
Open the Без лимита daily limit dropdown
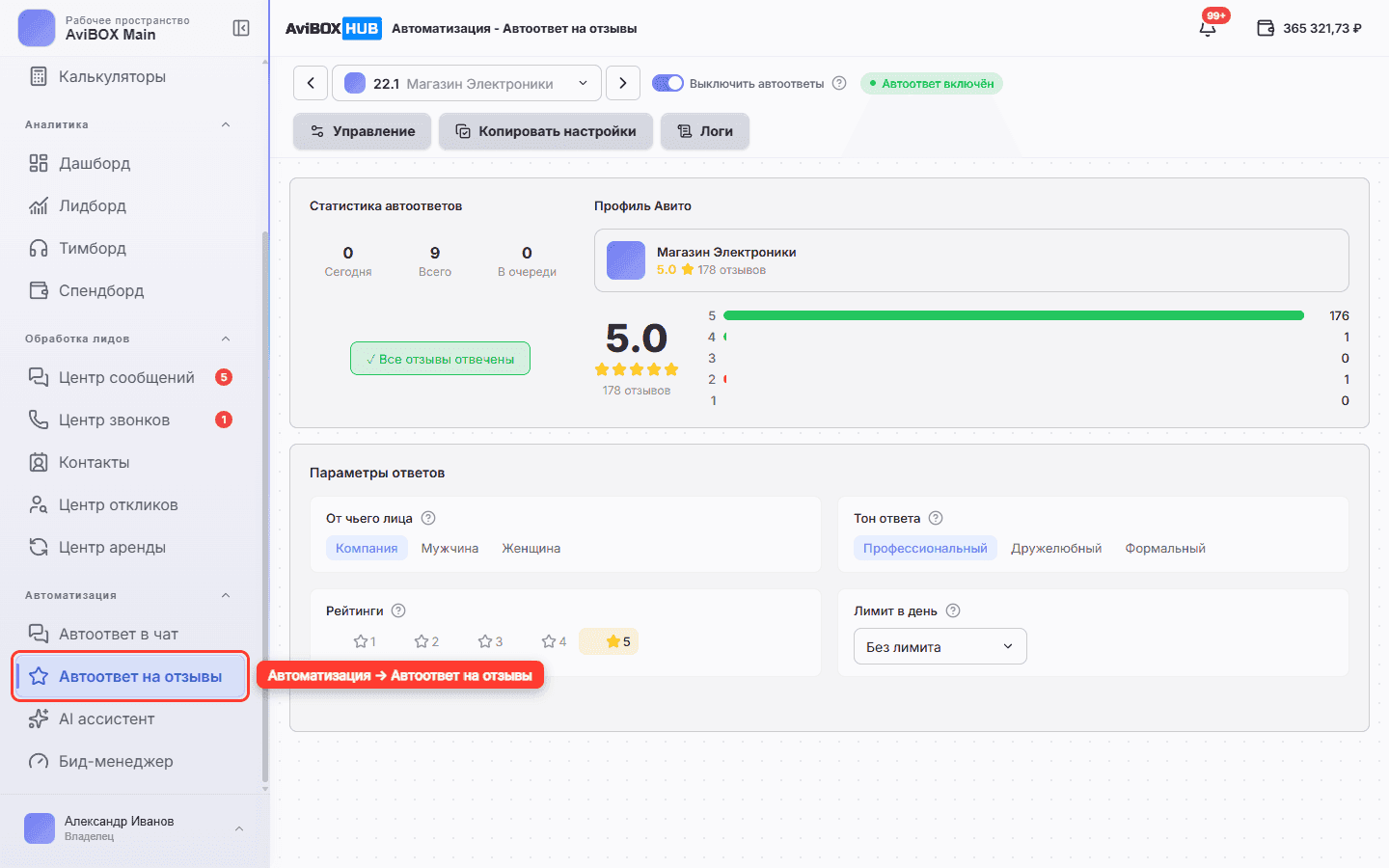pos(940,646)
